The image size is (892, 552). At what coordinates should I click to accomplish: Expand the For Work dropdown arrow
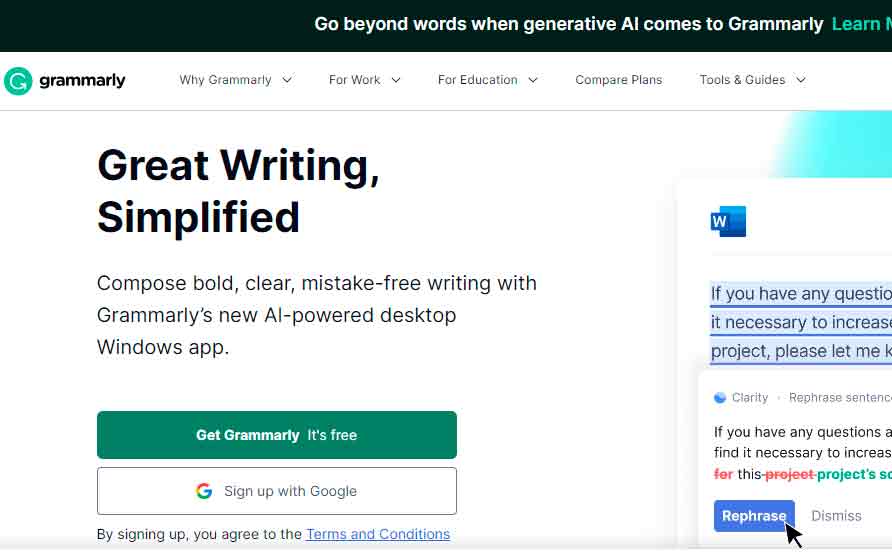(x=396, y=80)
